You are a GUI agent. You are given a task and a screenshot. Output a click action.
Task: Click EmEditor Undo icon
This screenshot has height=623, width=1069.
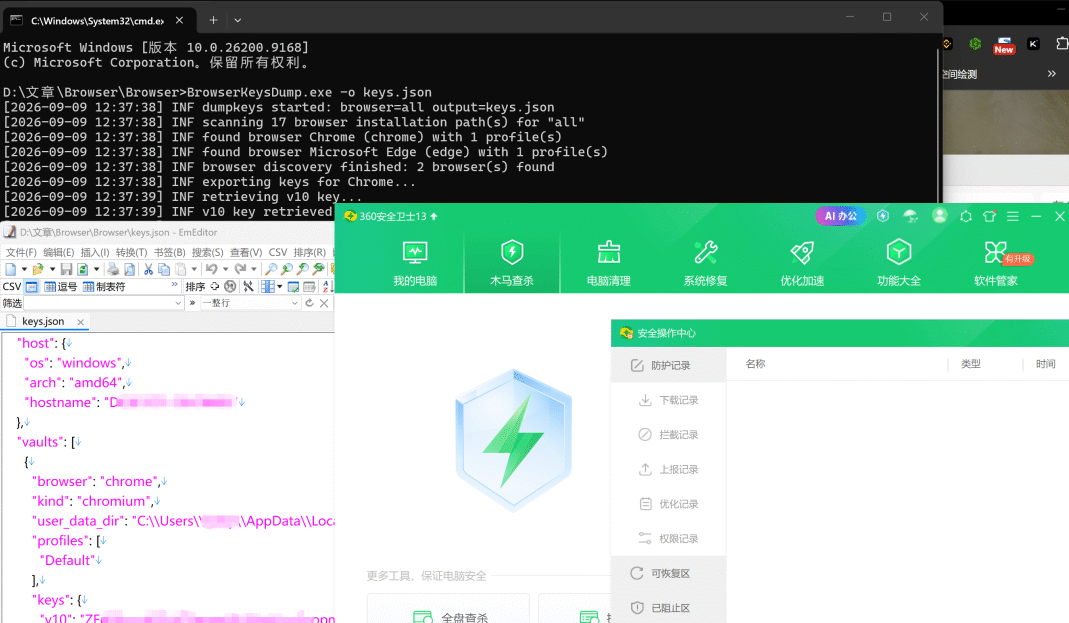click(212, 269)
